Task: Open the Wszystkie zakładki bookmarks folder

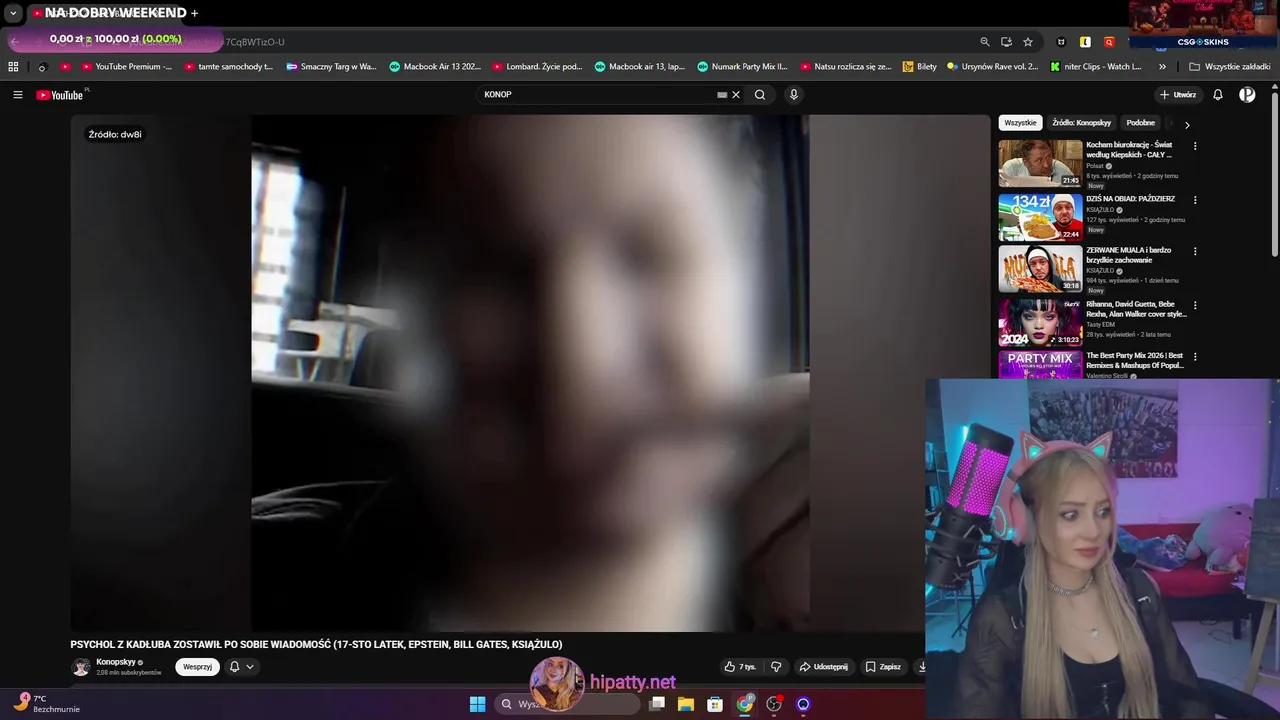Action: coord(1230,67)
